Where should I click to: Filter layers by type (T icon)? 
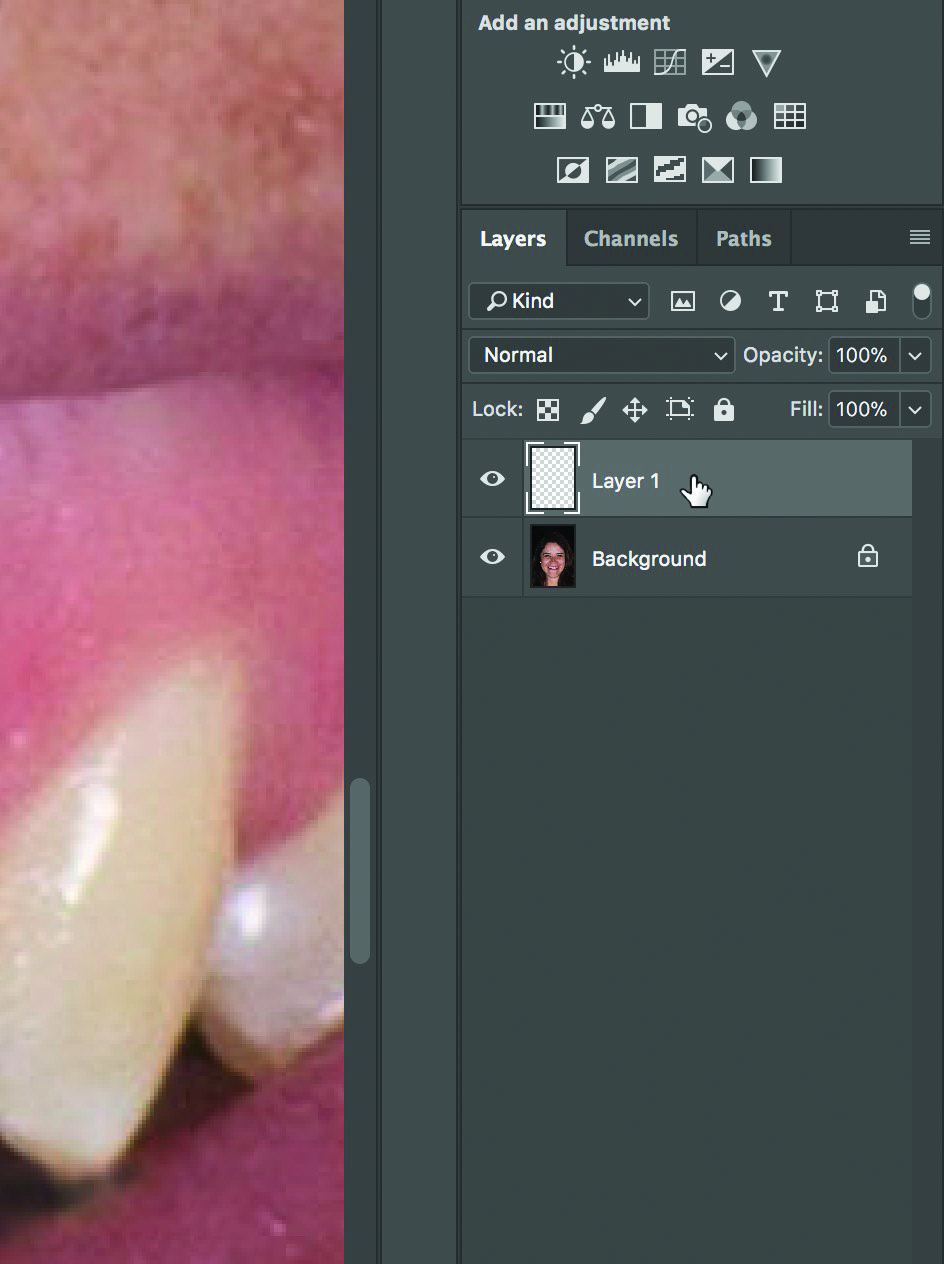pyautogui.click(x=778, y=301)
